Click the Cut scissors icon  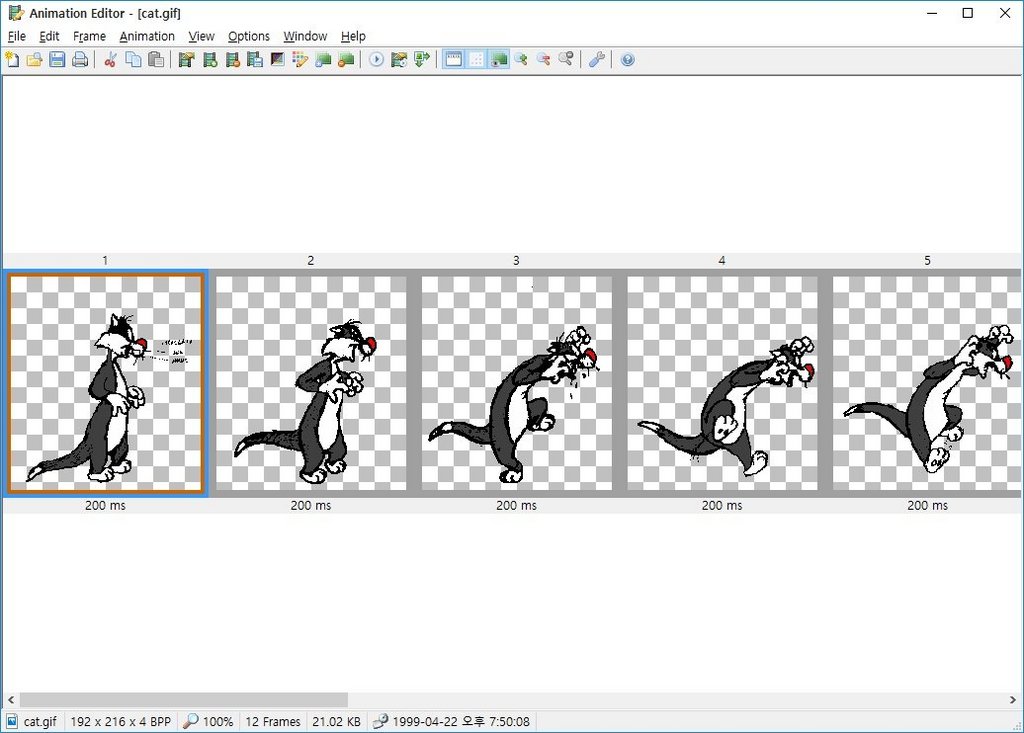tap(110, 59)
